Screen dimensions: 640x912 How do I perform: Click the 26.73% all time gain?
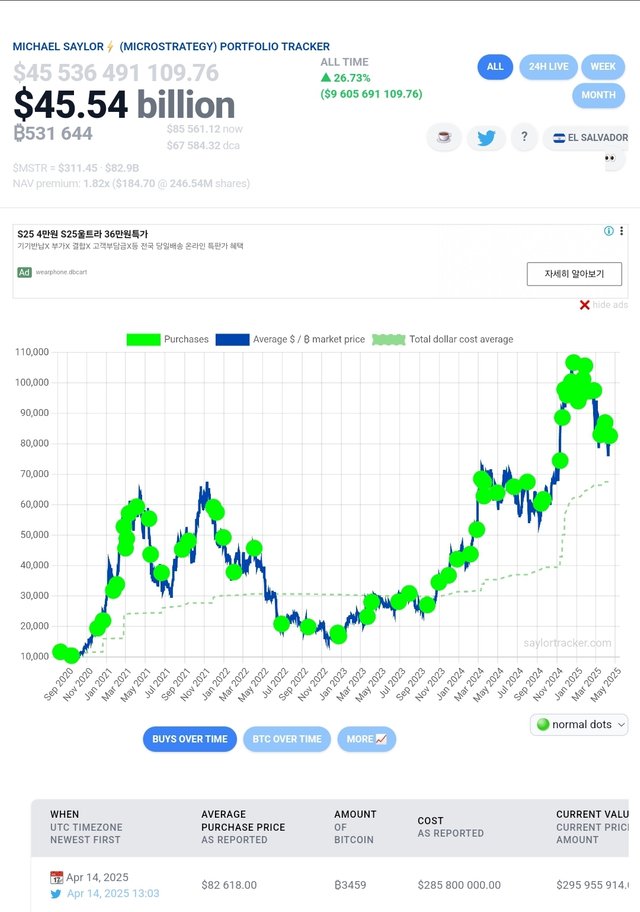point(346,78)
